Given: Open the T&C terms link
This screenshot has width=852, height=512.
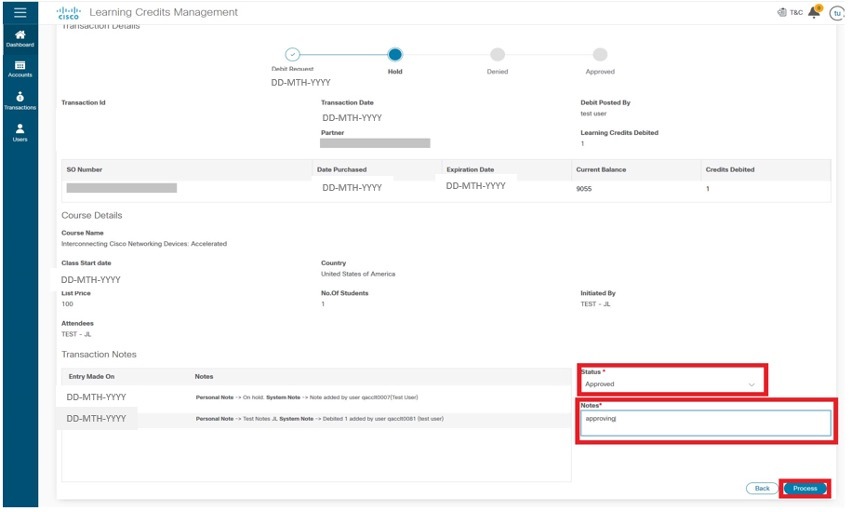Looking at the screenshot, I should pos(790,12).
